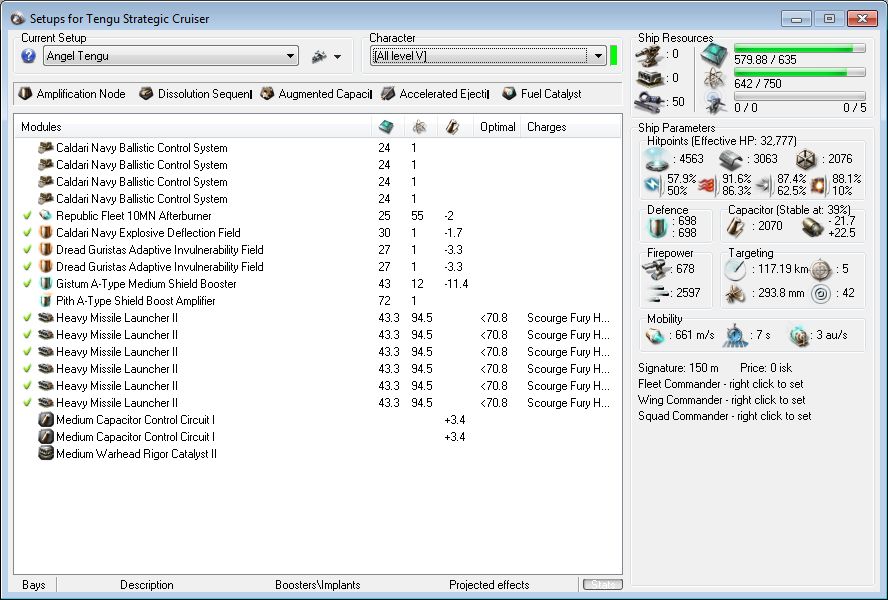
Task: Open the Boosters\Implants tab
Action: tap(318, 585)
